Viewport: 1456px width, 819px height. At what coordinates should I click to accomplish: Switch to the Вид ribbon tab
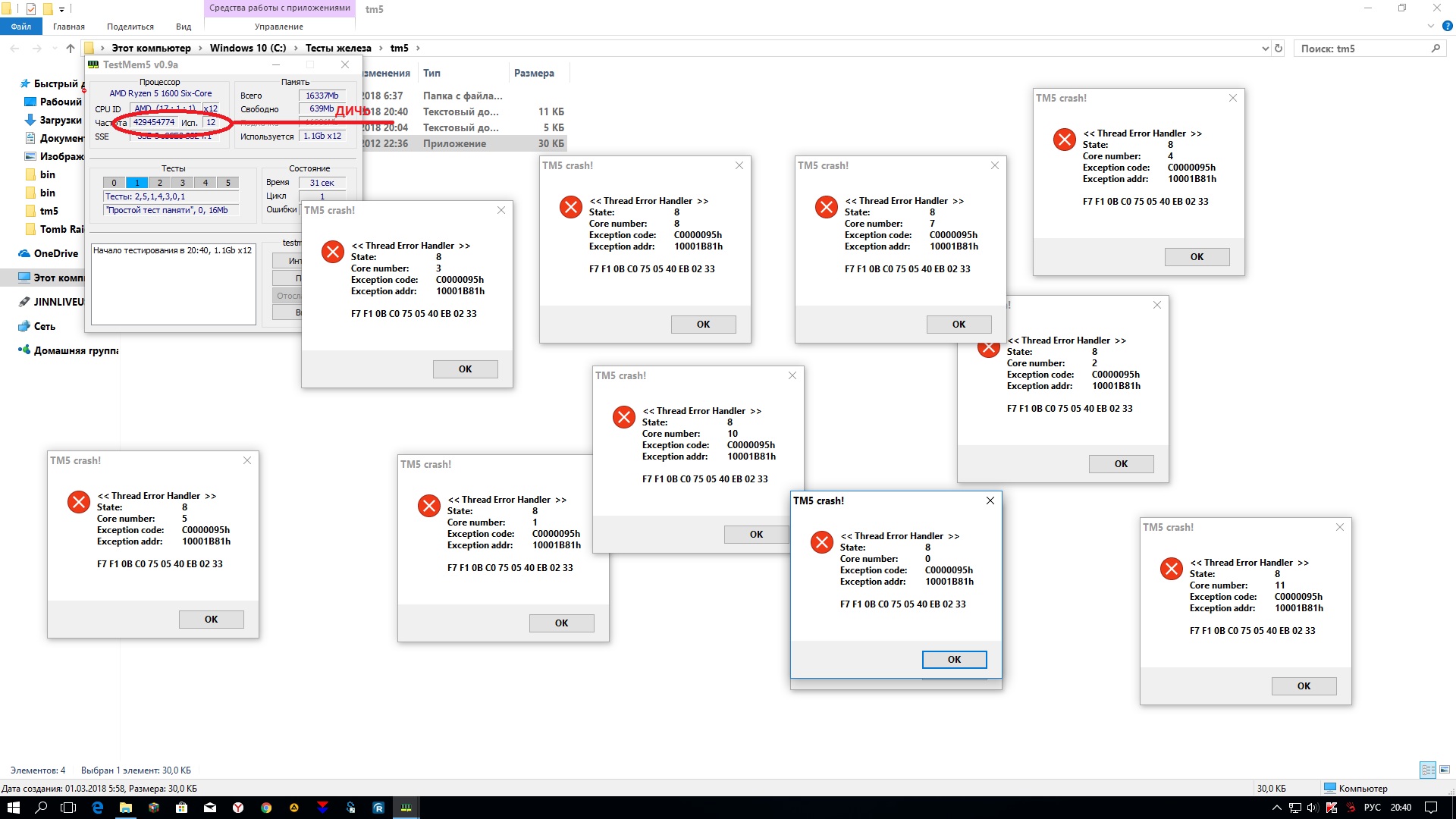point(184,27)
